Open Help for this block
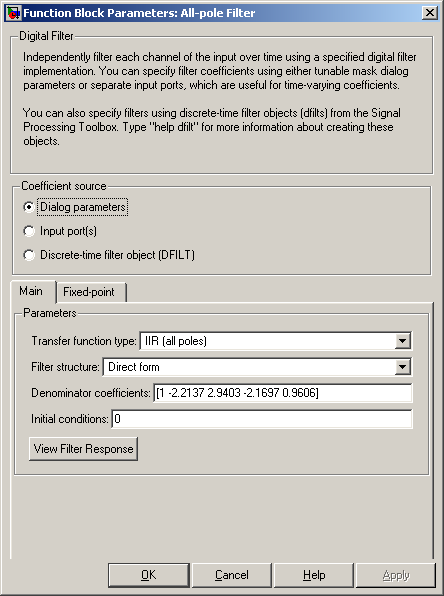The image size is (444, 596). (314, 575)
